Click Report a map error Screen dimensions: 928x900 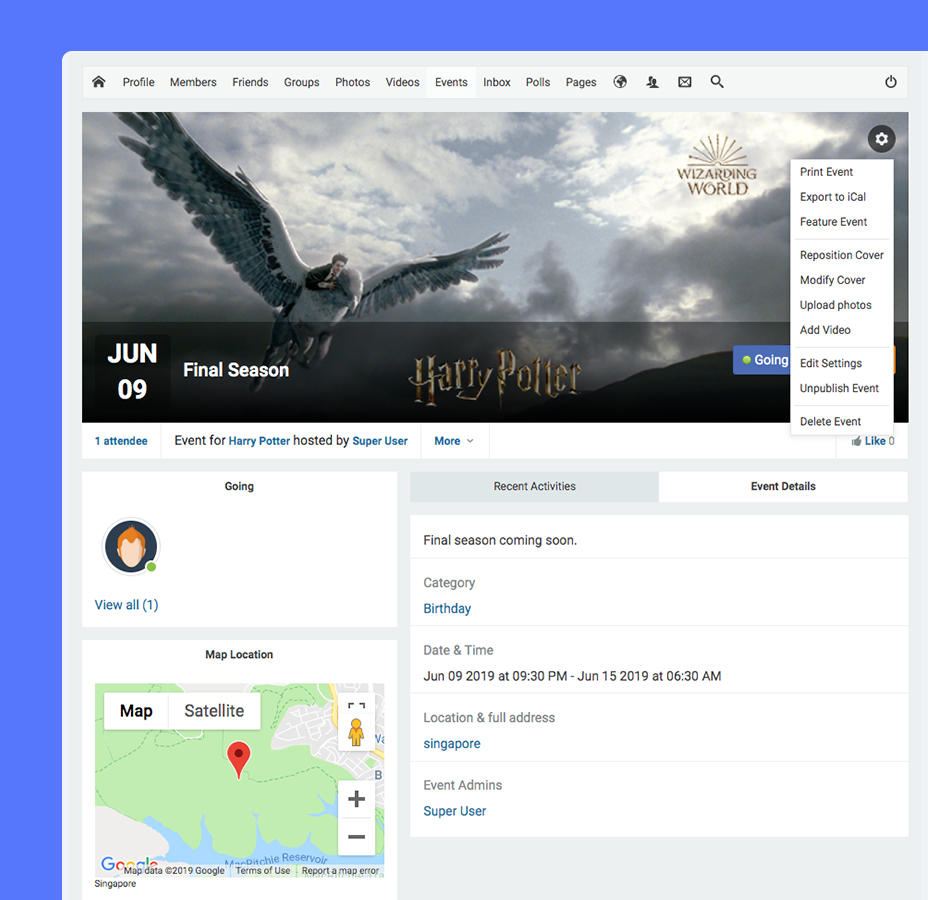(340, 870)
